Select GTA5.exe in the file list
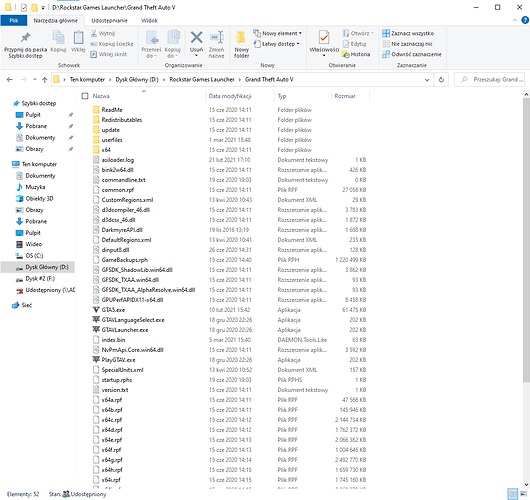 coord(113,310)
